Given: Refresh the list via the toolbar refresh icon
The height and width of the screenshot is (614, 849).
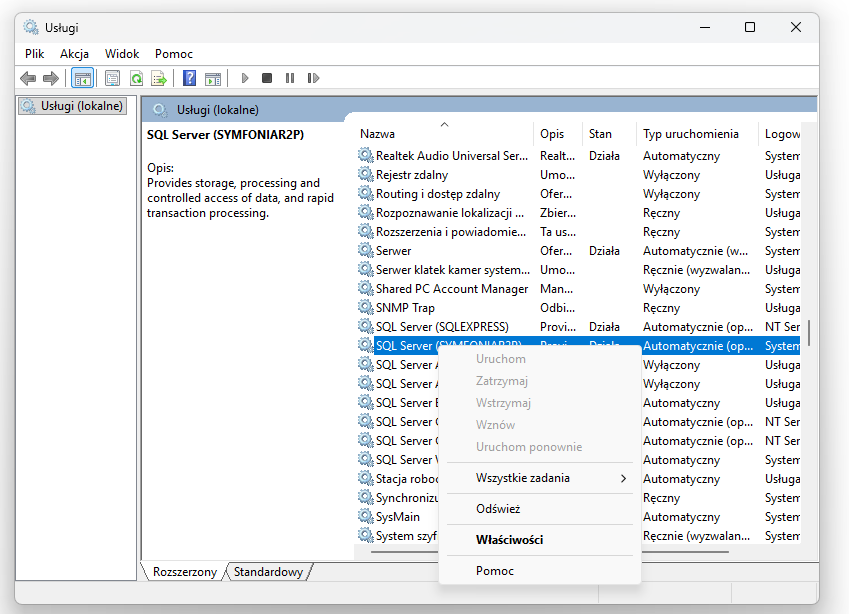Looking at the screenshot, I should (x=136, y=79).
